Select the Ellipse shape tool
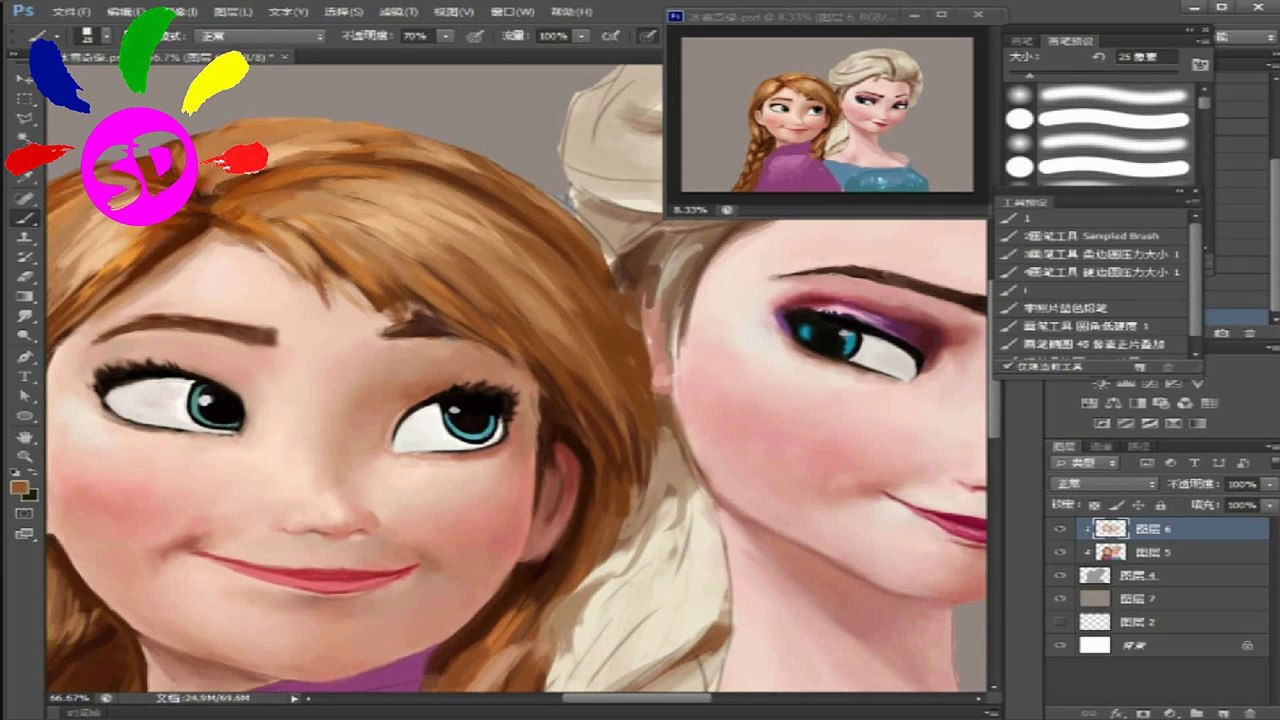The width and height of the screenshot is (1280, 720). click(x=24, y=417)
